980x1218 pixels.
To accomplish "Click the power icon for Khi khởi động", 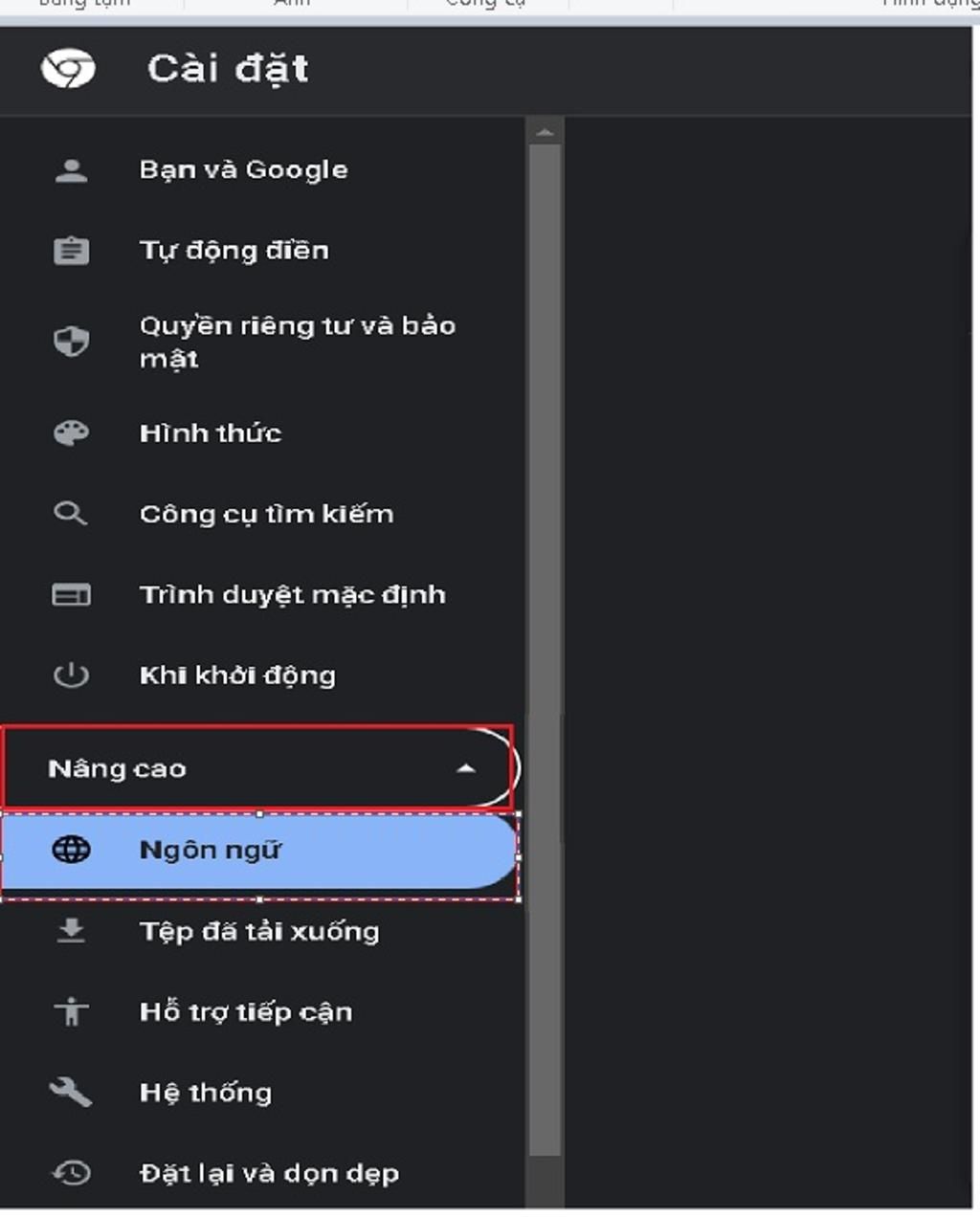I will click(x=71, y=675).
